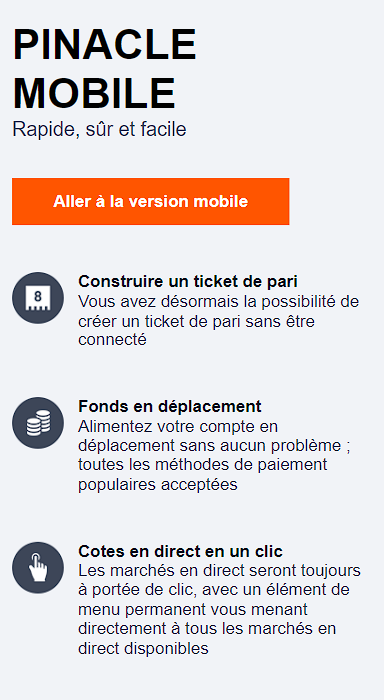Go to the mobile version via orange button
The height and width of the screenshot is (700, 384).
(x=150, y=201)
